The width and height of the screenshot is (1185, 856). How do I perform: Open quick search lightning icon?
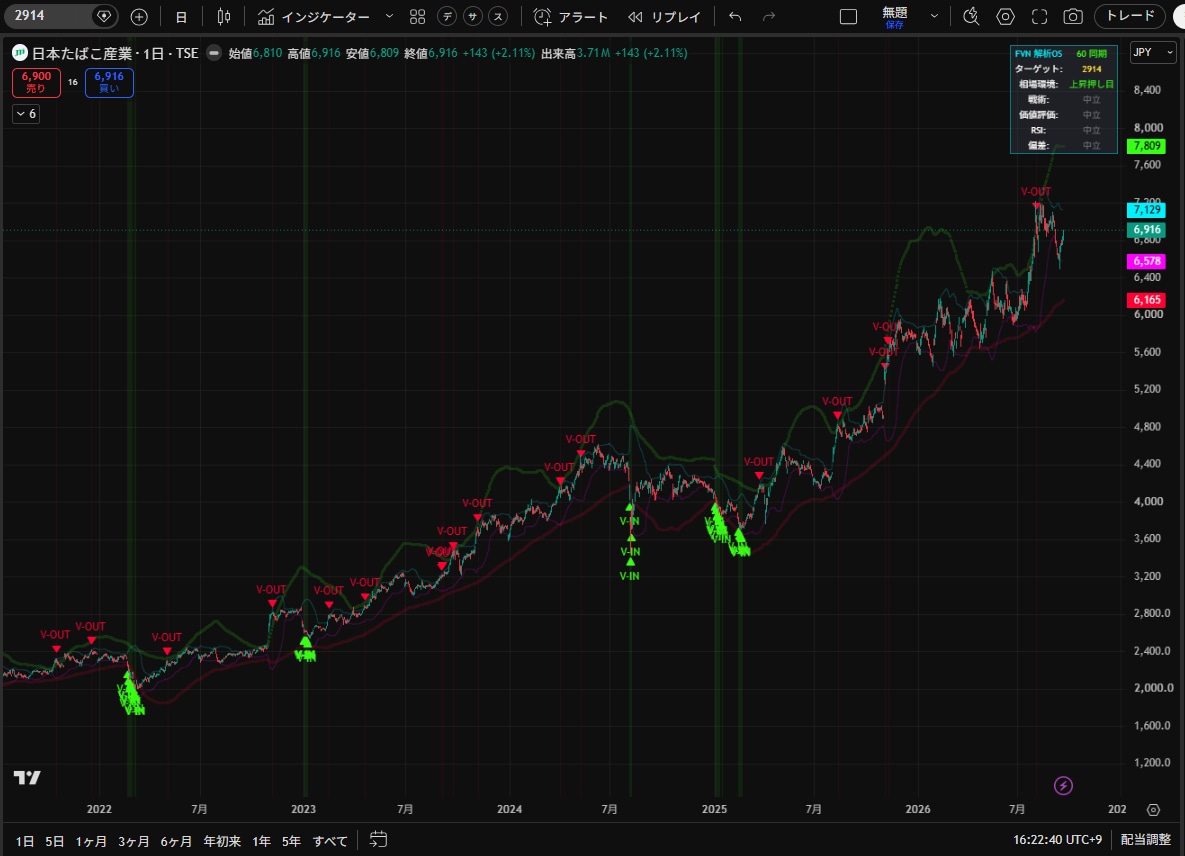coord(971,17)
